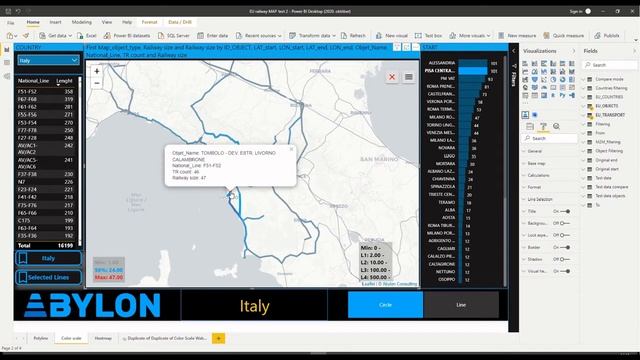Screen dimensions: 640x360
Task: Expand EU_OBJECTS table in Fields
Action: click(x=584, y=106)
